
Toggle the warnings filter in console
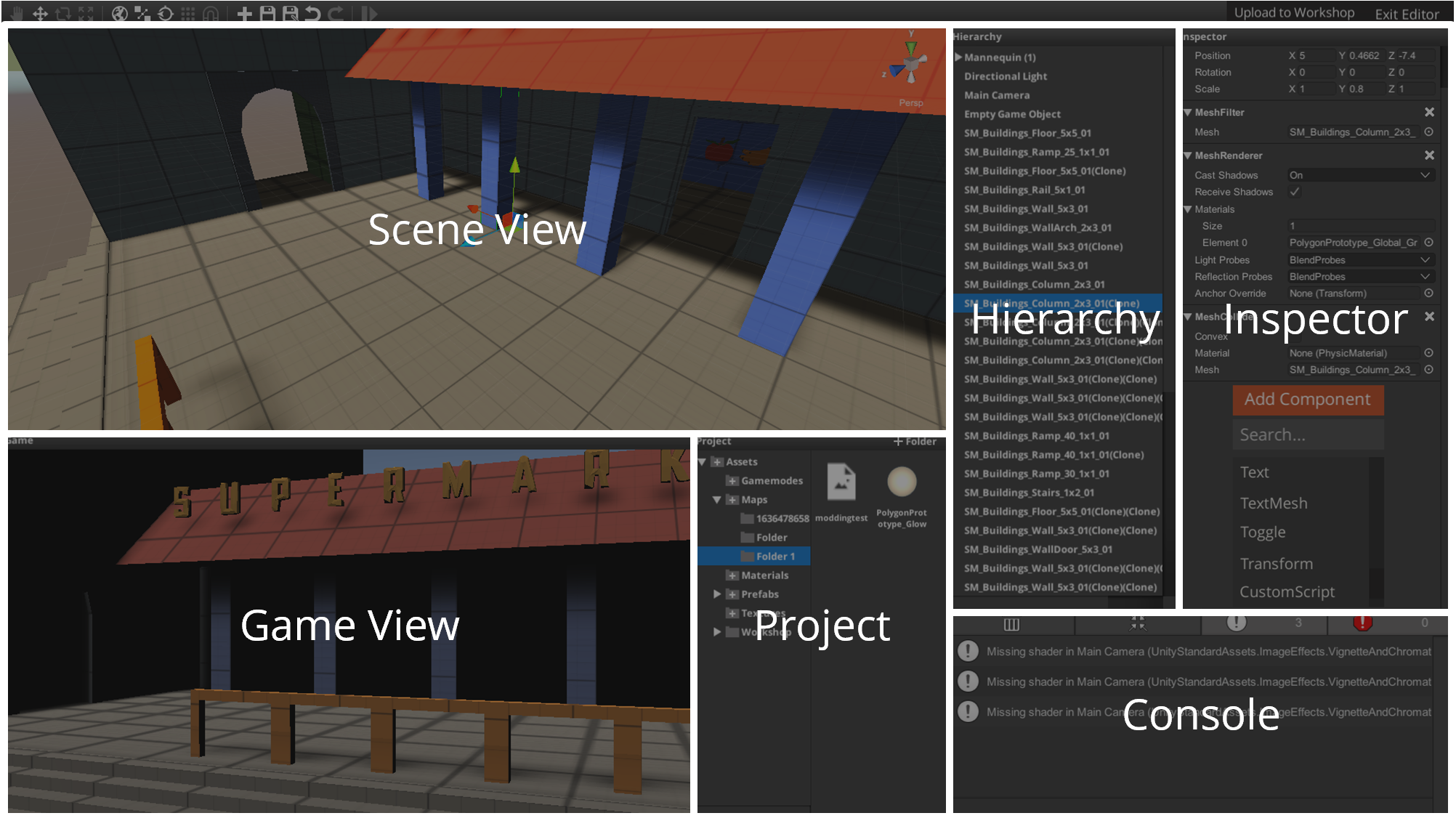(x=1237, y=623)
